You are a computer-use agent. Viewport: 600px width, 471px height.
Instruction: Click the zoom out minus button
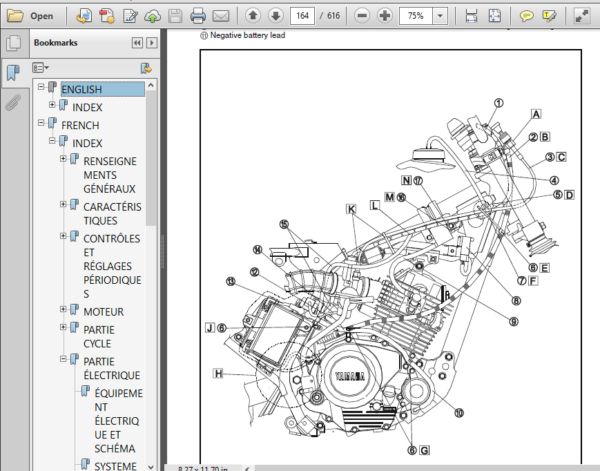[362, 16]
